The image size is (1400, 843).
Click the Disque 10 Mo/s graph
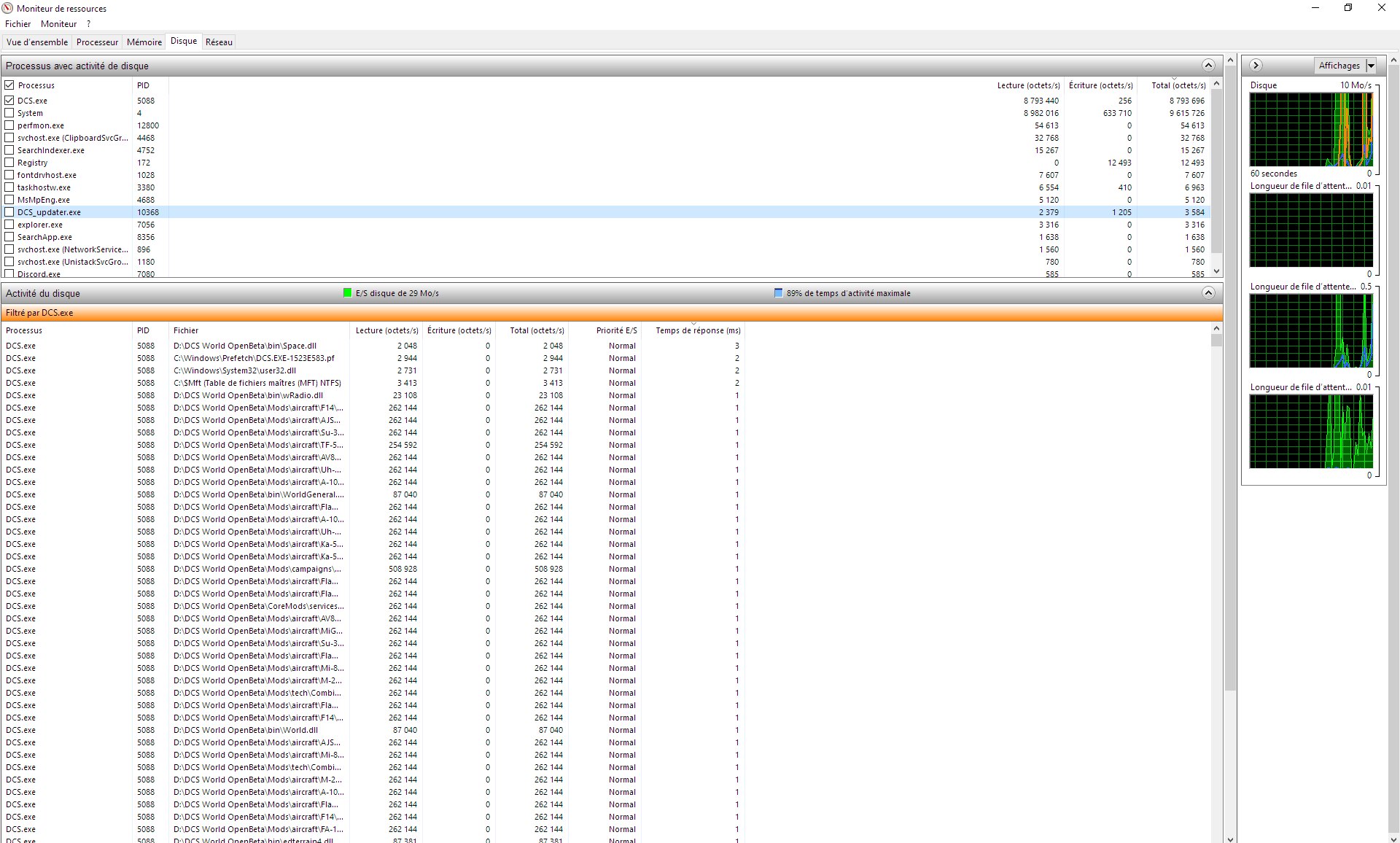[1311, 130]
